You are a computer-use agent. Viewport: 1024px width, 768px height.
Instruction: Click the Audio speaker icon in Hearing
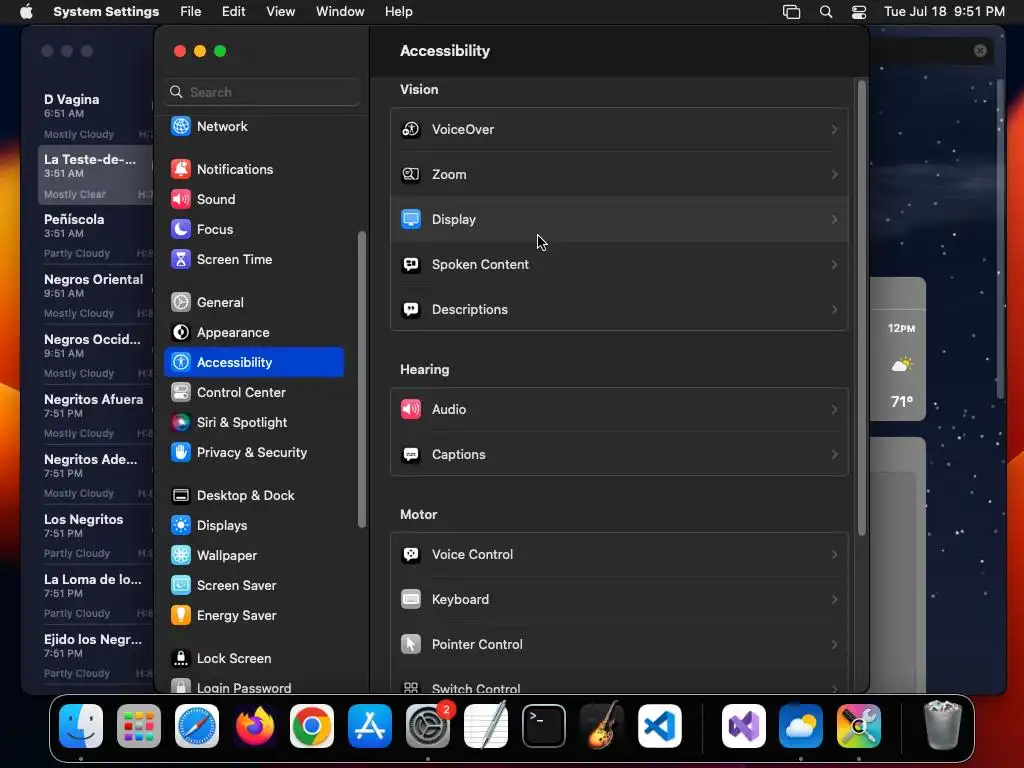click(411, 409)
